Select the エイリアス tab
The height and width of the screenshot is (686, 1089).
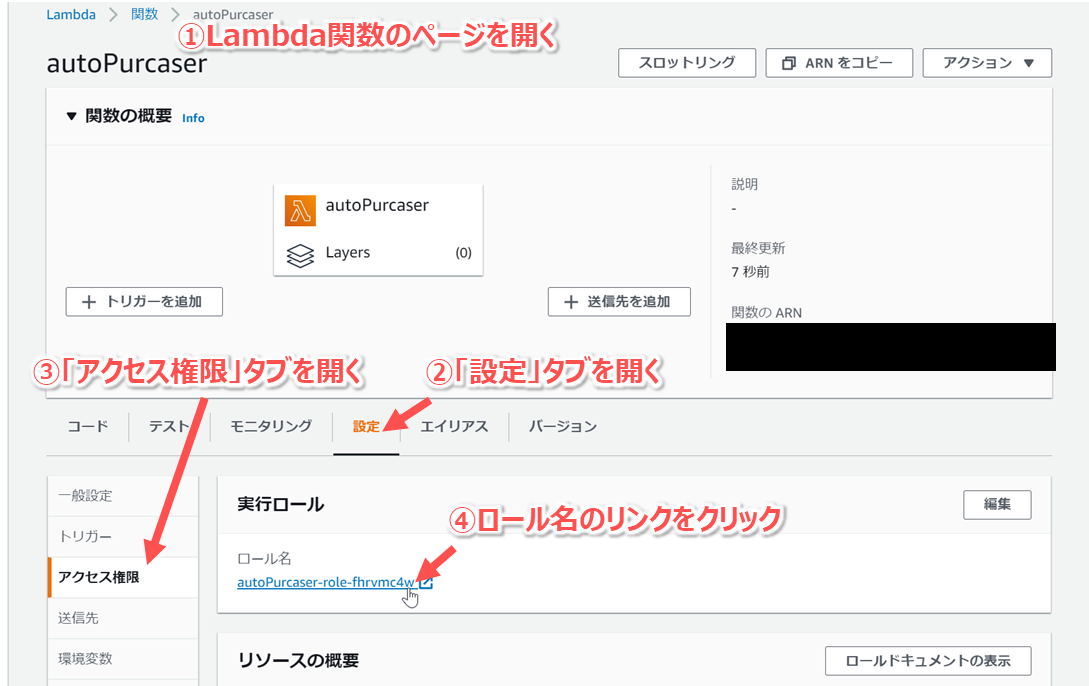(x=454, y=426)
